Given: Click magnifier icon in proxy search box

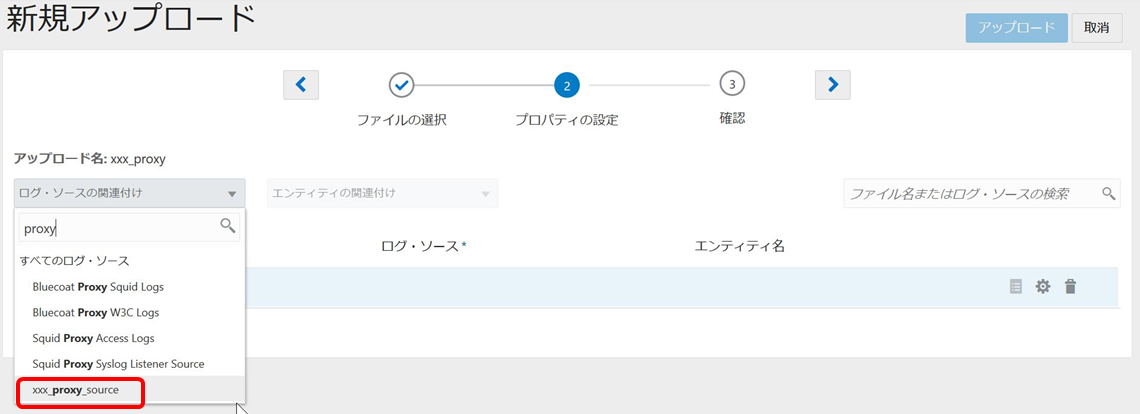Looking at the screenshot, I should tap(228, 226).
